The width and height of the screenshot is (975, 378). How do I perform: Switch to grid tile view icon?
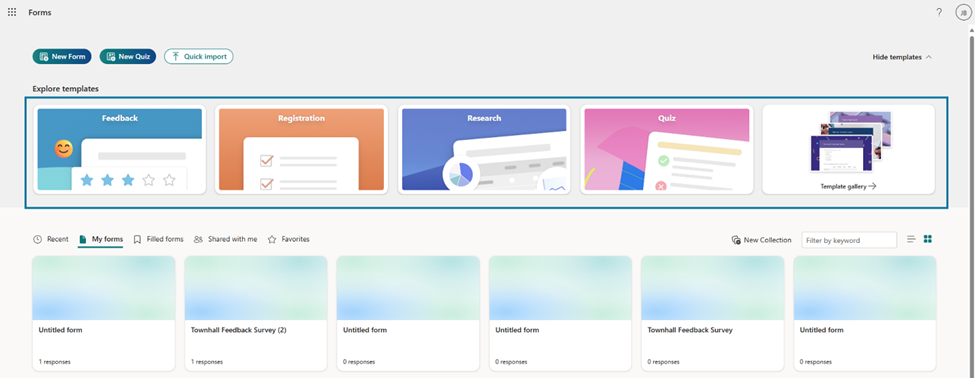tap(928, 239)
